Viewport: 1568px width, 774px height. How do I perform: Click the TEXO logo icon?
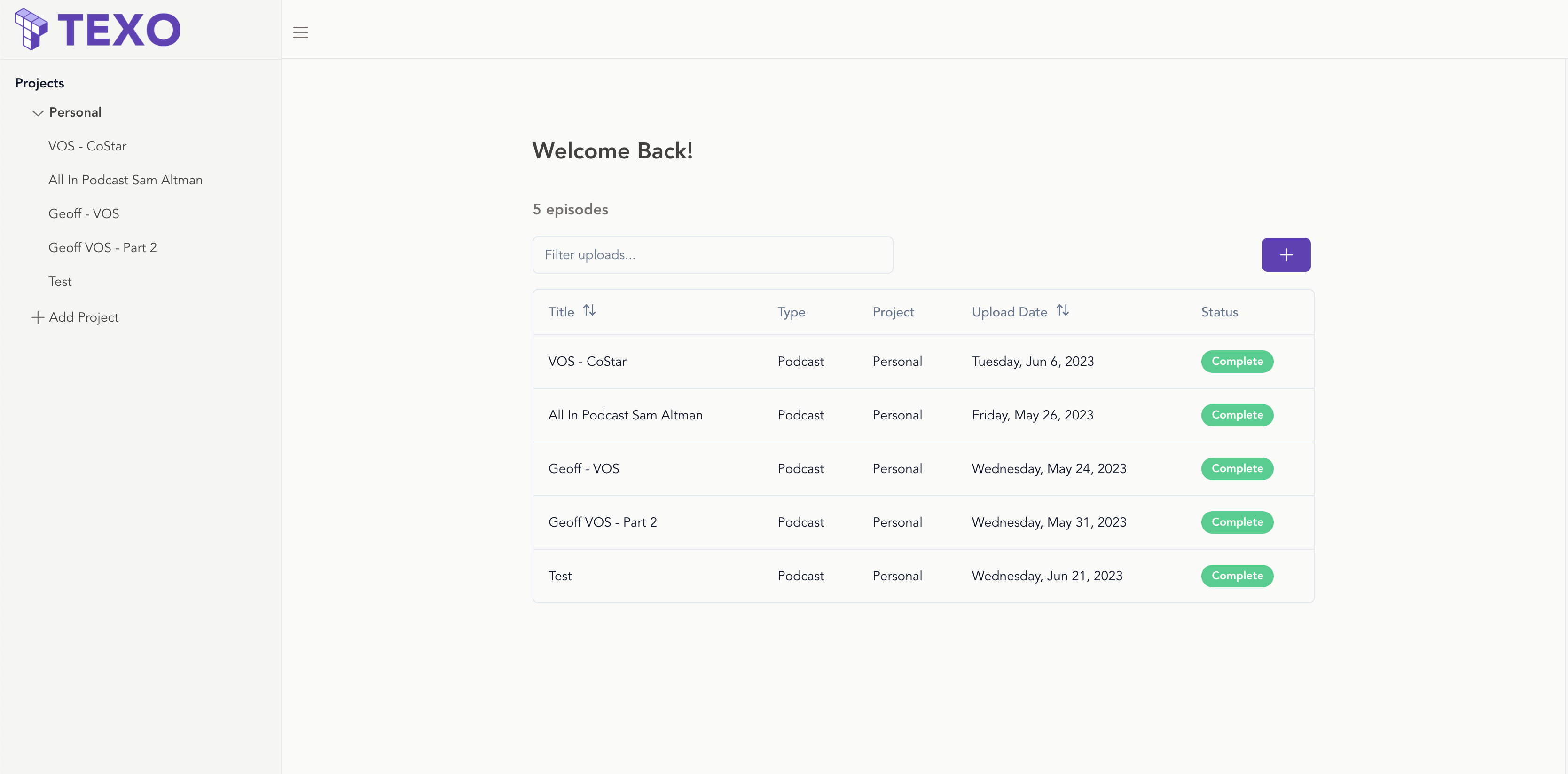coord(31,29)
